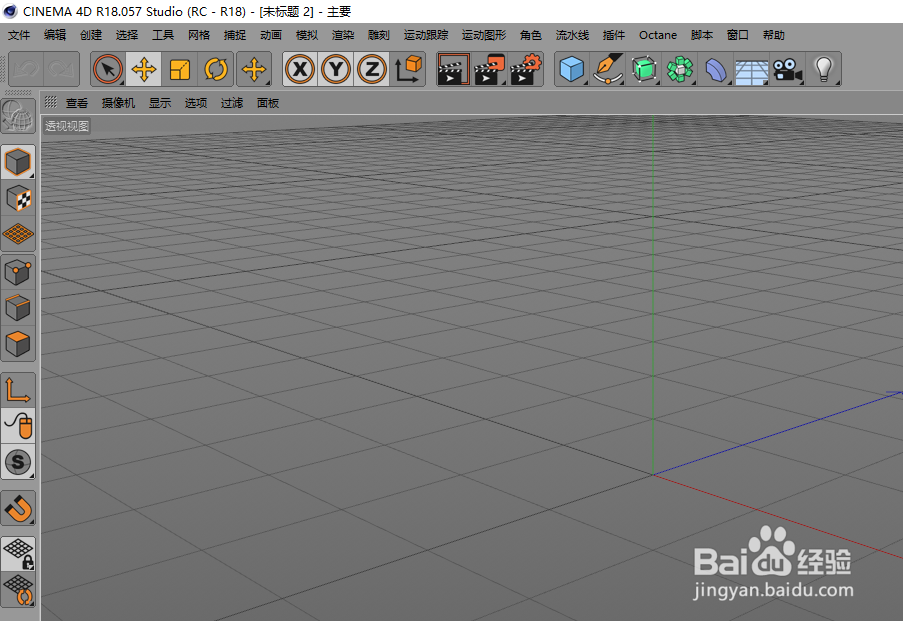Open the 网格 menu
Viewport: 903px width, 621px height.
pos(199,35)
